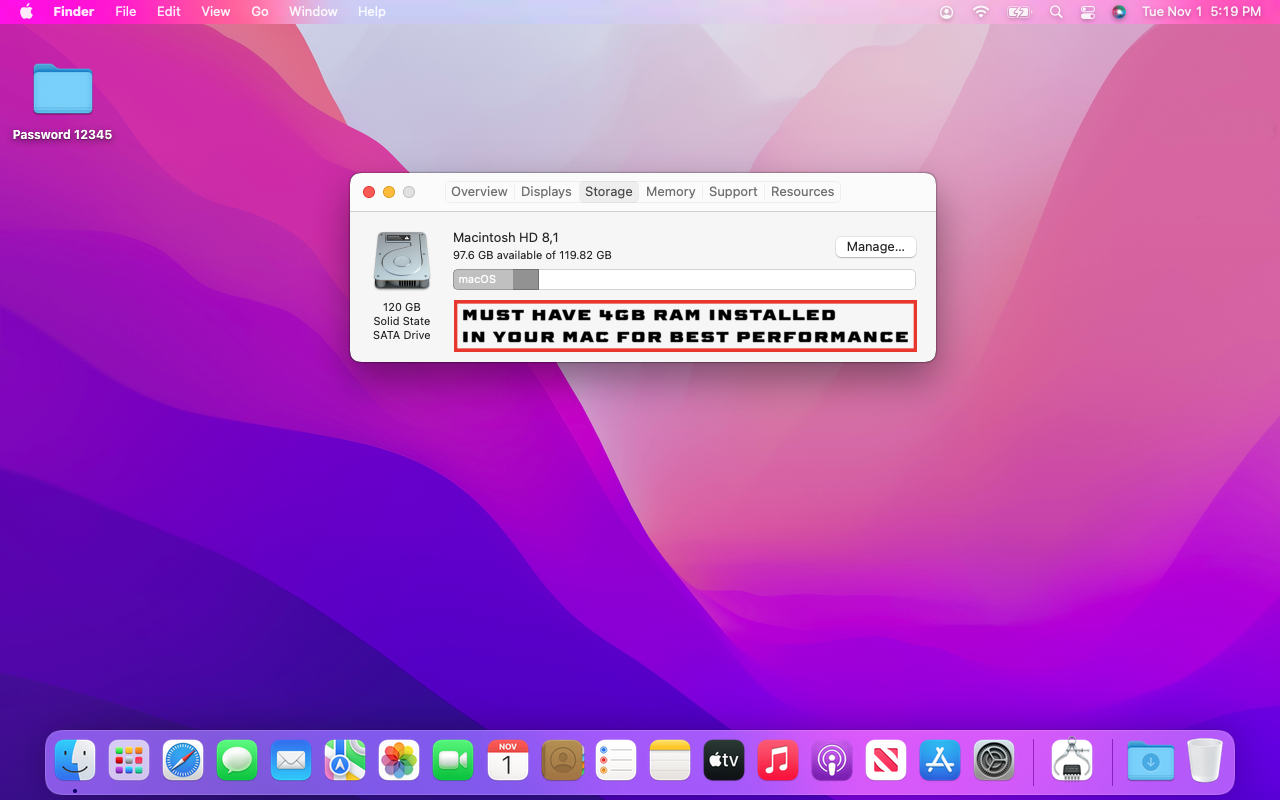This screenshot has height=800, width=1280.
Task: Open Podcasts app in the Dock
Action: 831,760
